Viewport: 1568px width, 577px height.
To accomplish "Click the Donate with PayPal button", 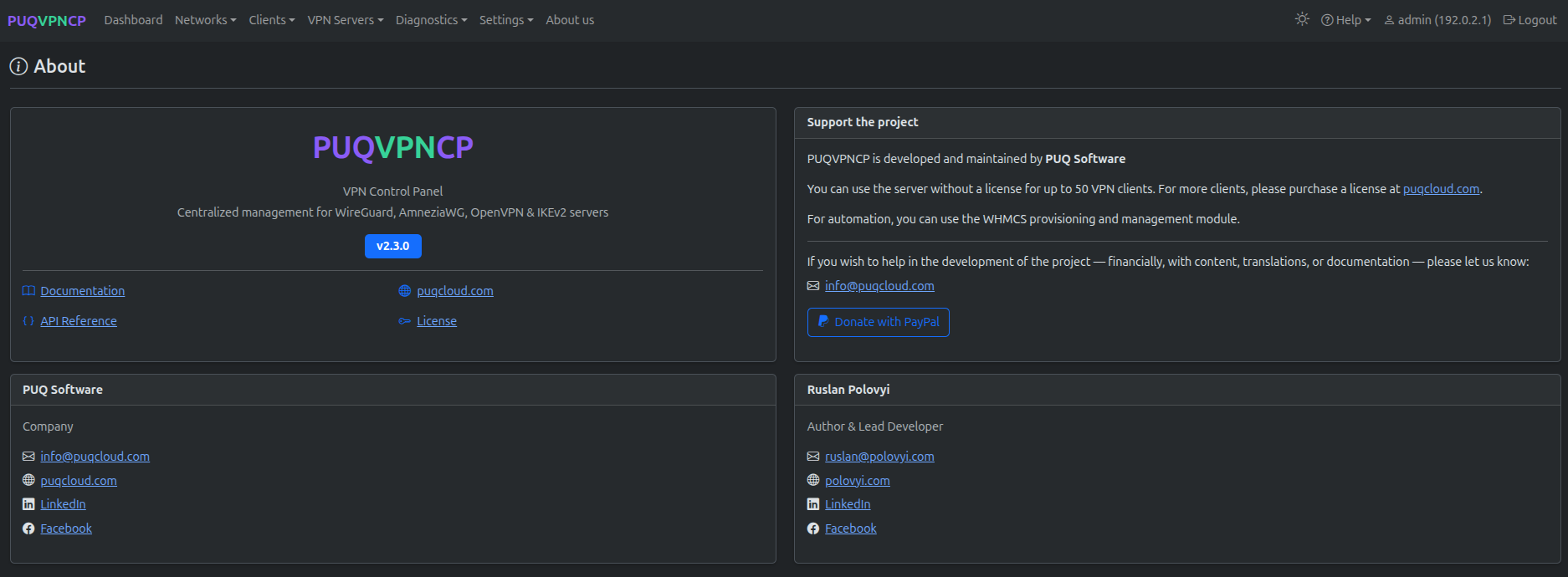I will click(879, 322).
